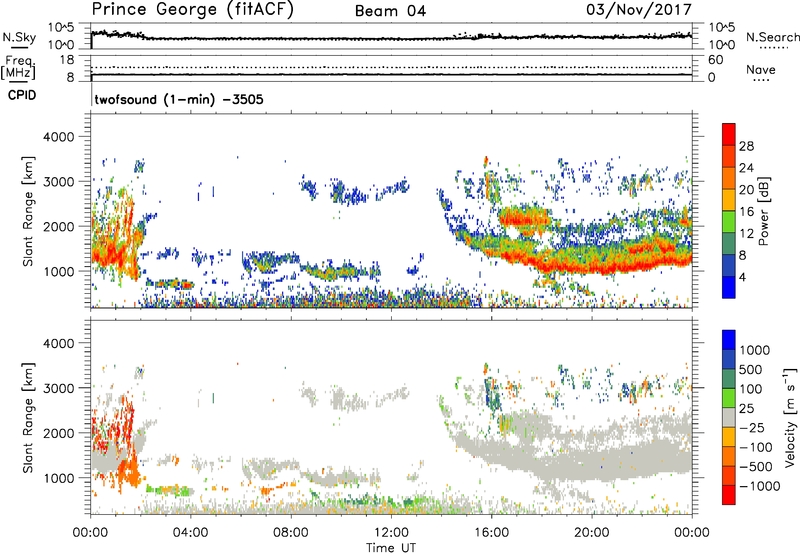800x554 pixels.
Task: Click the bright blue top segment of Velocity bar
Action: click(729, 340)
